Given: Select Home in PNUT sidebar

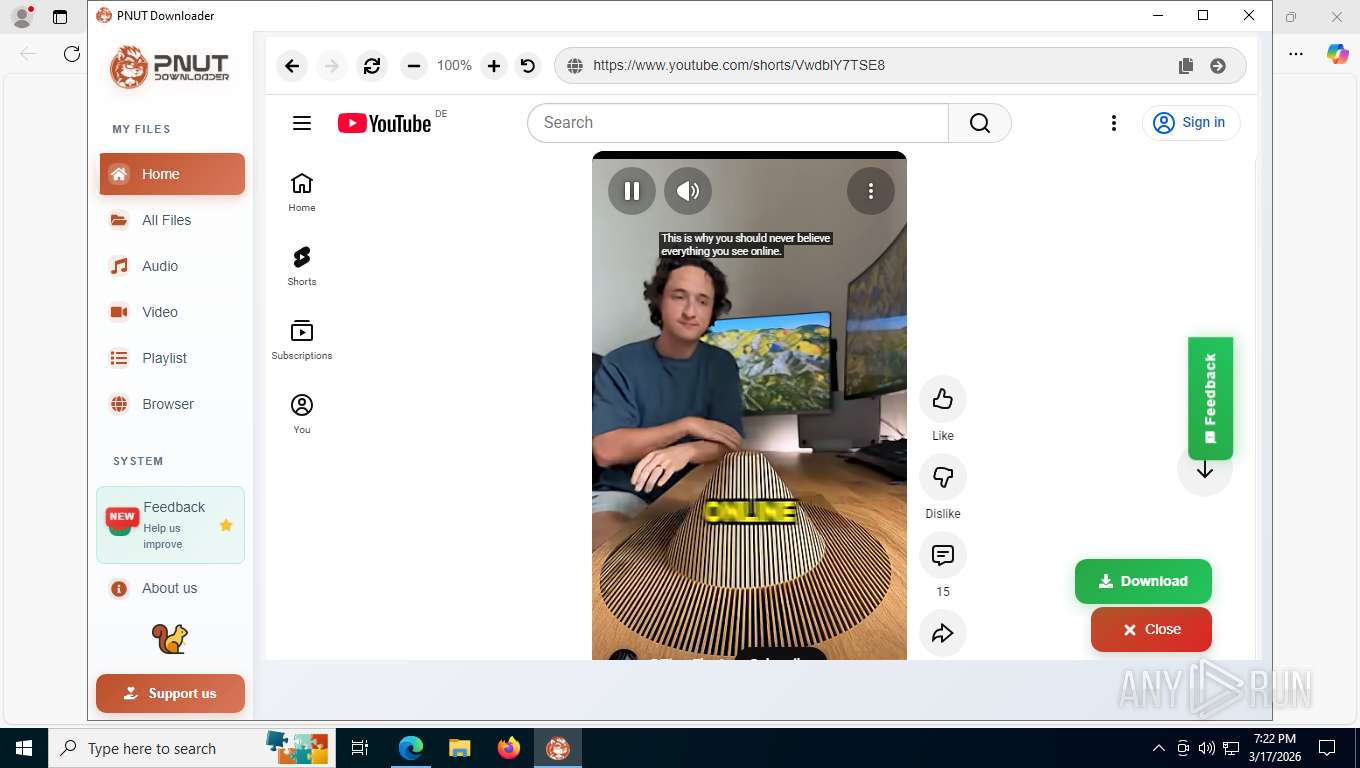Looking at the screenshot, I should (x=172, y=174).
